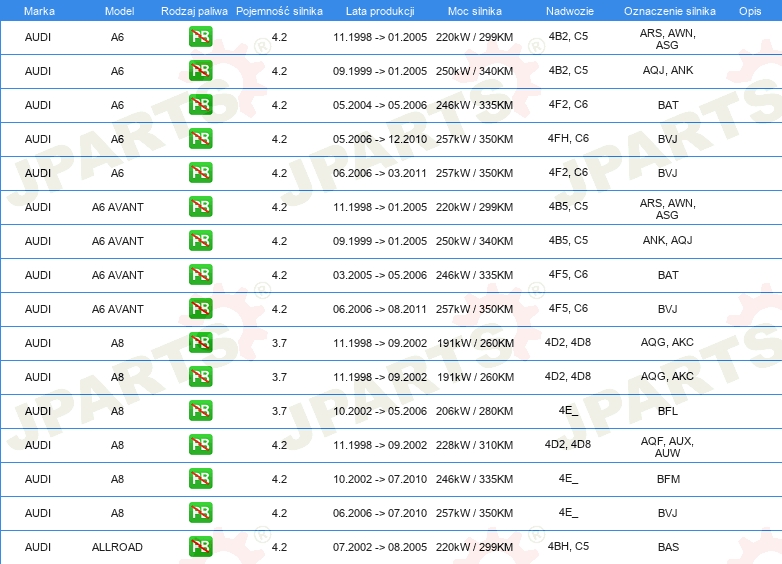Select the date cell 03.2005 -> 05.2006
Viewport: 782px width, 564px height.
click(x=380, y=275)
